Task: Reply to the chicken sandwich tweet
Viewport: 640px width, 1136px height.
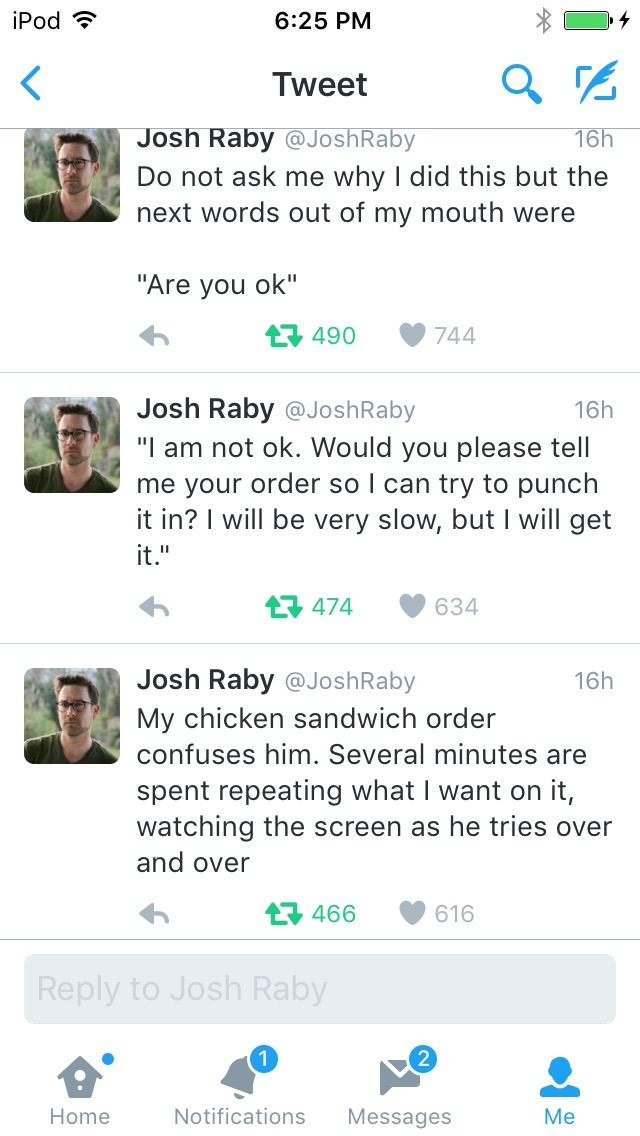Action: pos(154,914)
